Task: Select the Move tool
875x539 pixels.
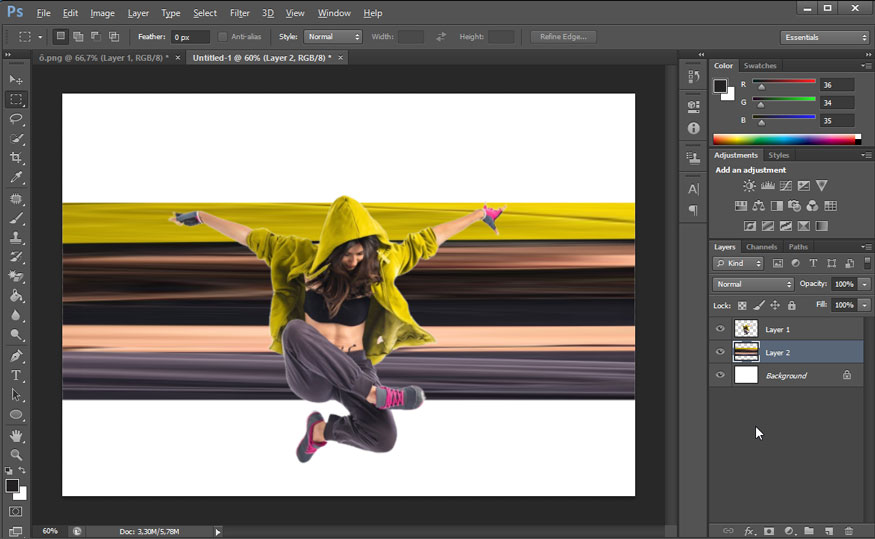Action: (16, 79)
